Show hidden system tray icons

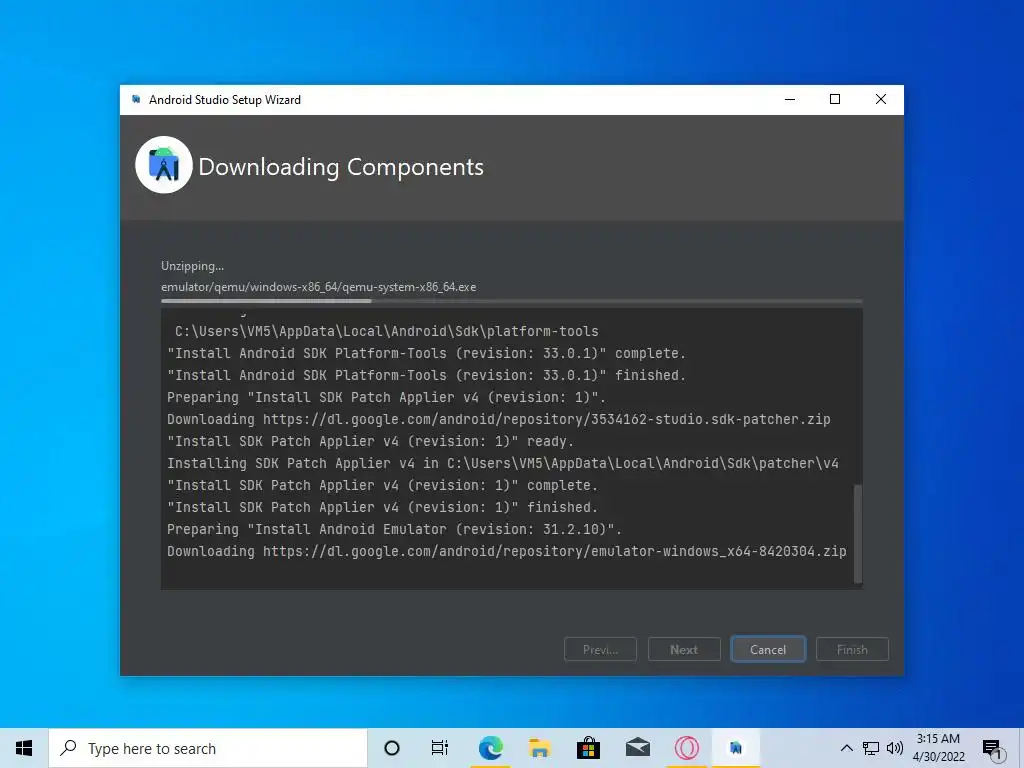(x=846, y=748)
